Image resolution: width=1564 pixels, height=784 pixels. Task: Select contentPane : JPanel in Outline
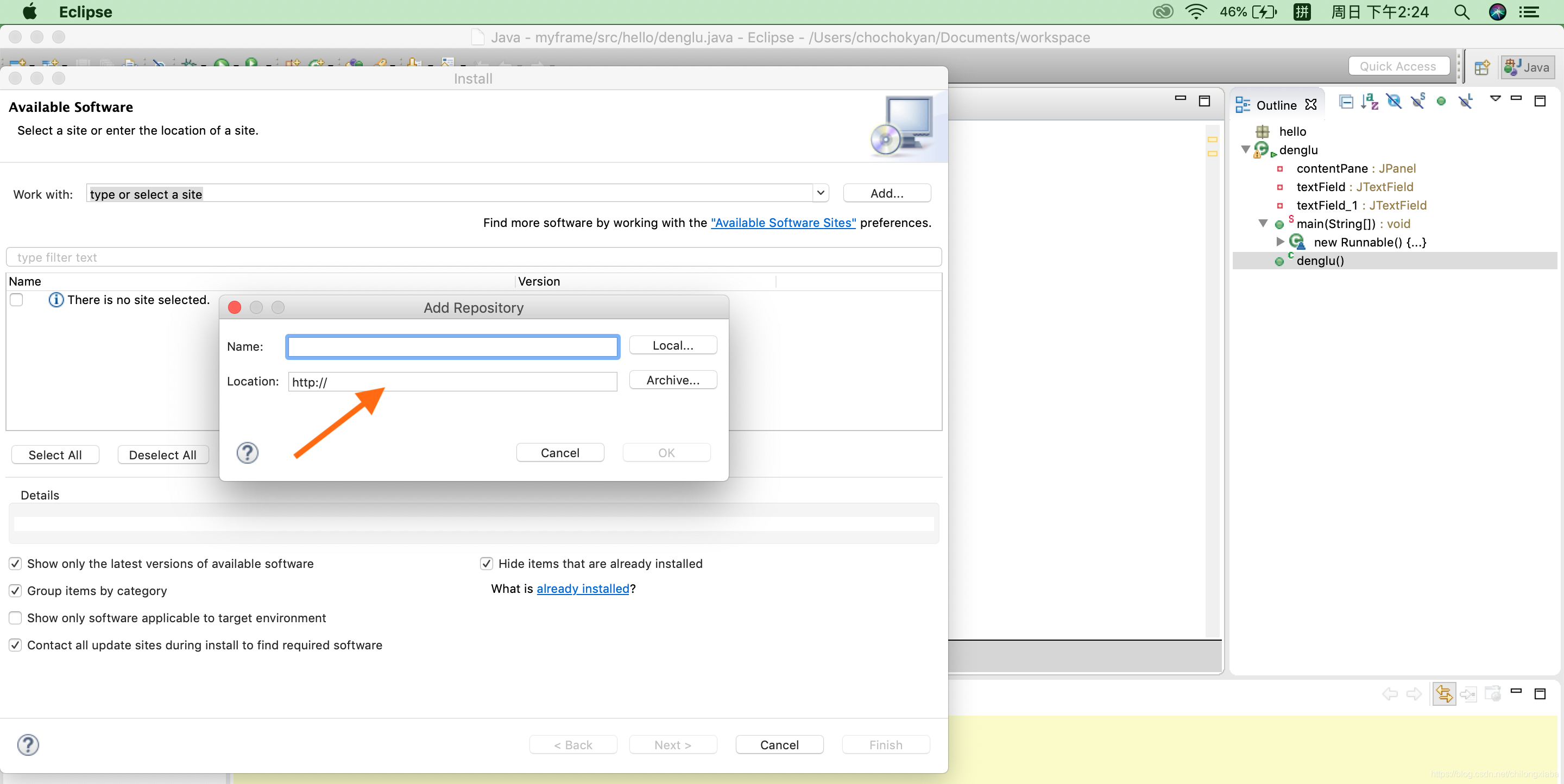click(x=1356, y=168)
